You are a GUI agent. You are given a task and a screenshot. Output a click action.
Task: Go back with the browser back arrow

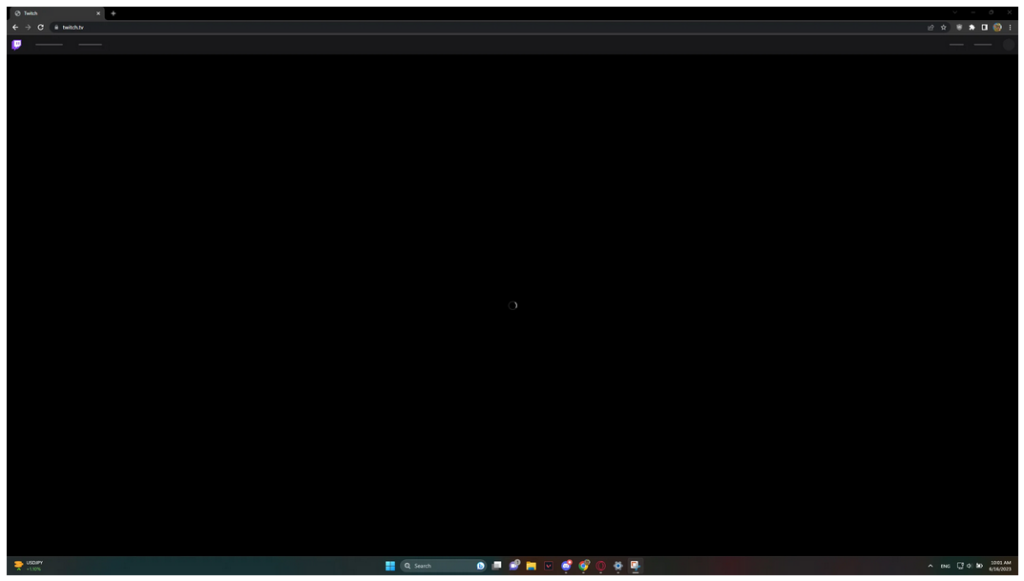pos(15,27)
